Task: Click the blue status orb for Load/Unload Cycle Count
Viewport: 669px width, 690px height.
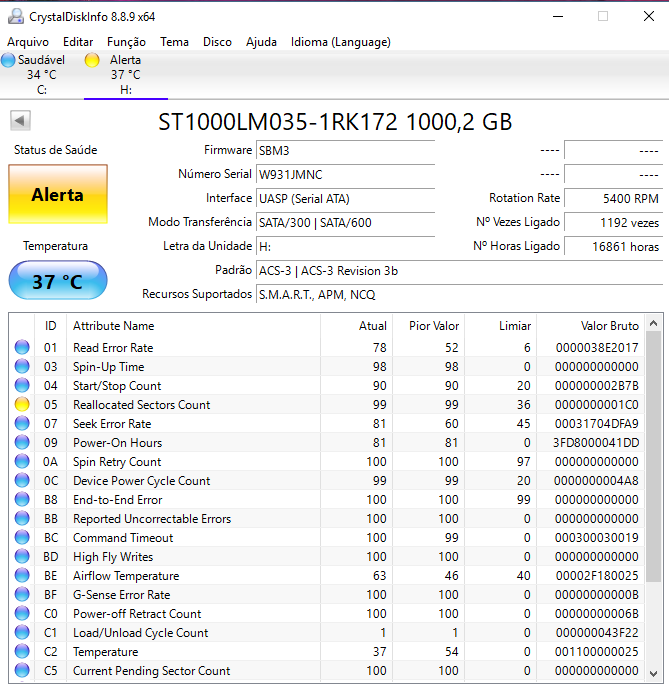Action: click(22, 632)
